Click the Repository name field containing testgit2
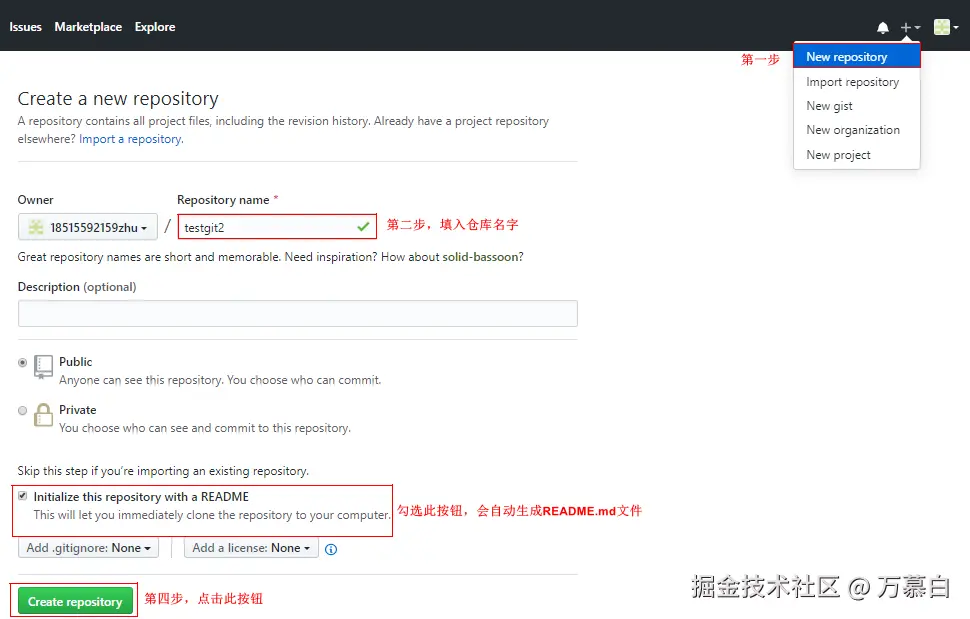 click(x=277, y=227)
